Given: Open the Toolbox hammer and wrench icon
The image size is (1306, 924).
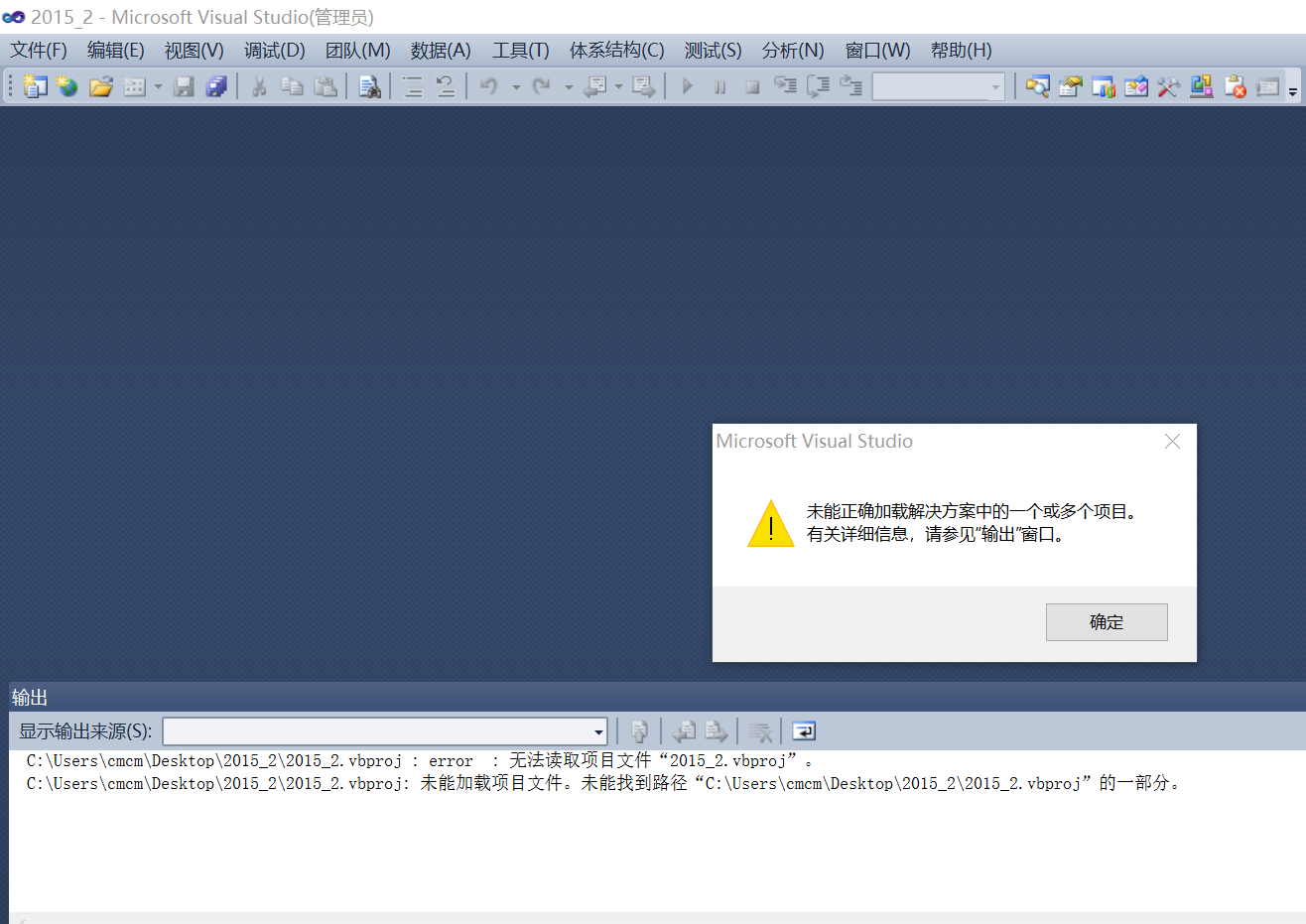Looking at the screenshot, I should pyautogui.click(x=1168, y=86).
